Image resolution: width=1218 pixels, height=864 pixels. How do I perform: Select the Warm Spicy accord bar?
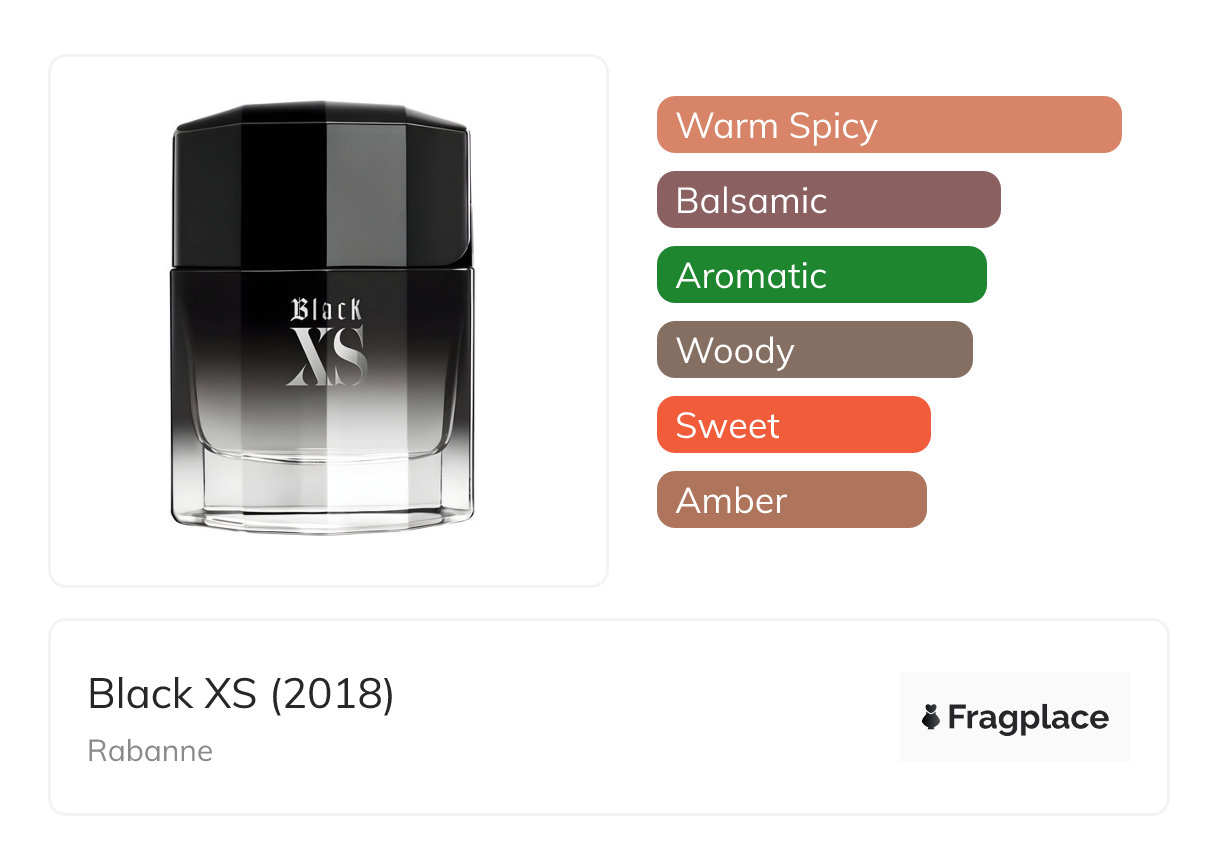889,125
